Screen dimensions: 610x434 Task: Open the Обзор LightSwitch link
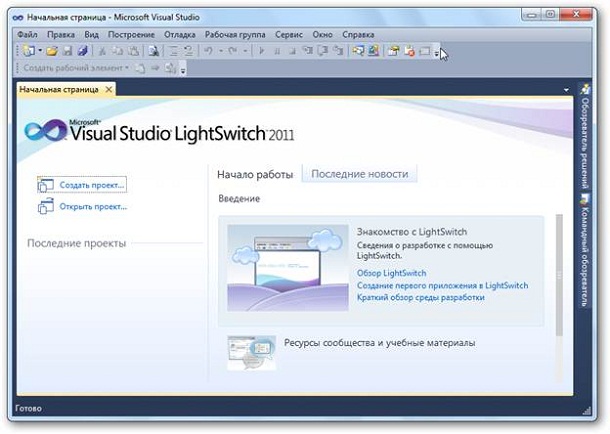pyautogui.click(x=391, y=273)
